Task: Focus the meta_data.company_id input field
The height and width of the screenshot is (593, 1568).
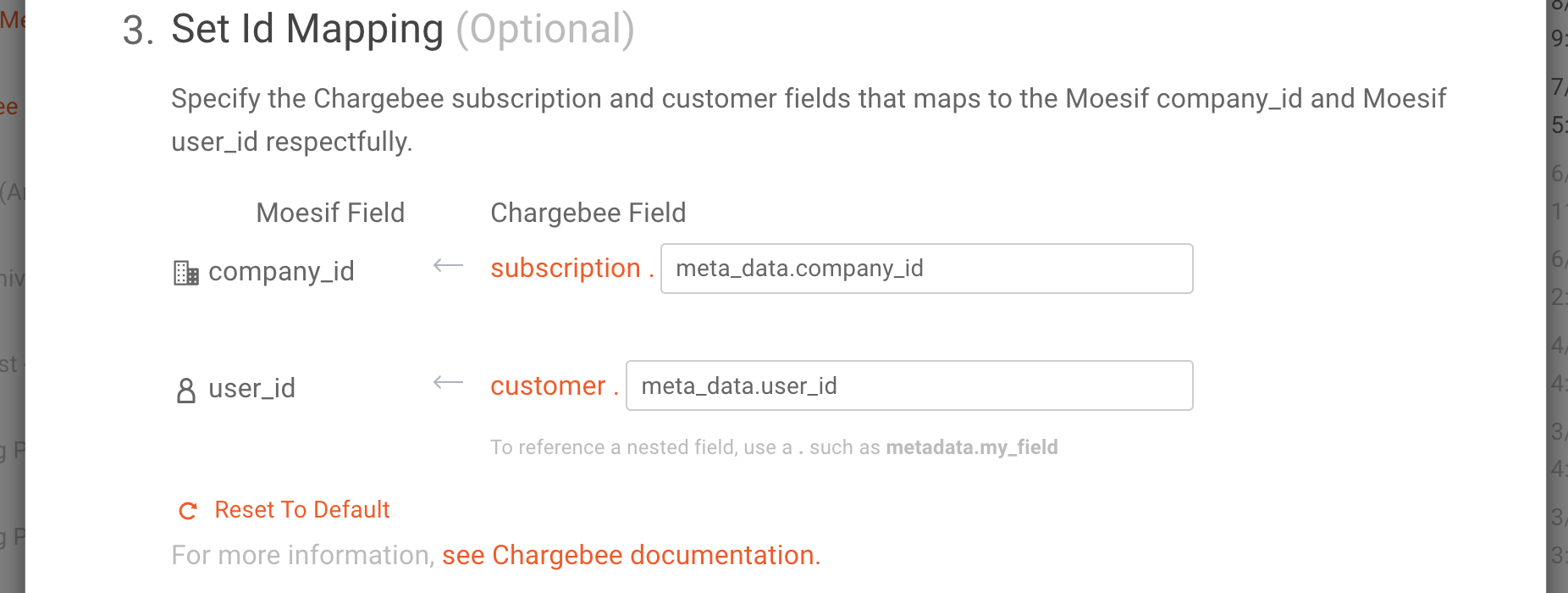Action: click(926, 269)
